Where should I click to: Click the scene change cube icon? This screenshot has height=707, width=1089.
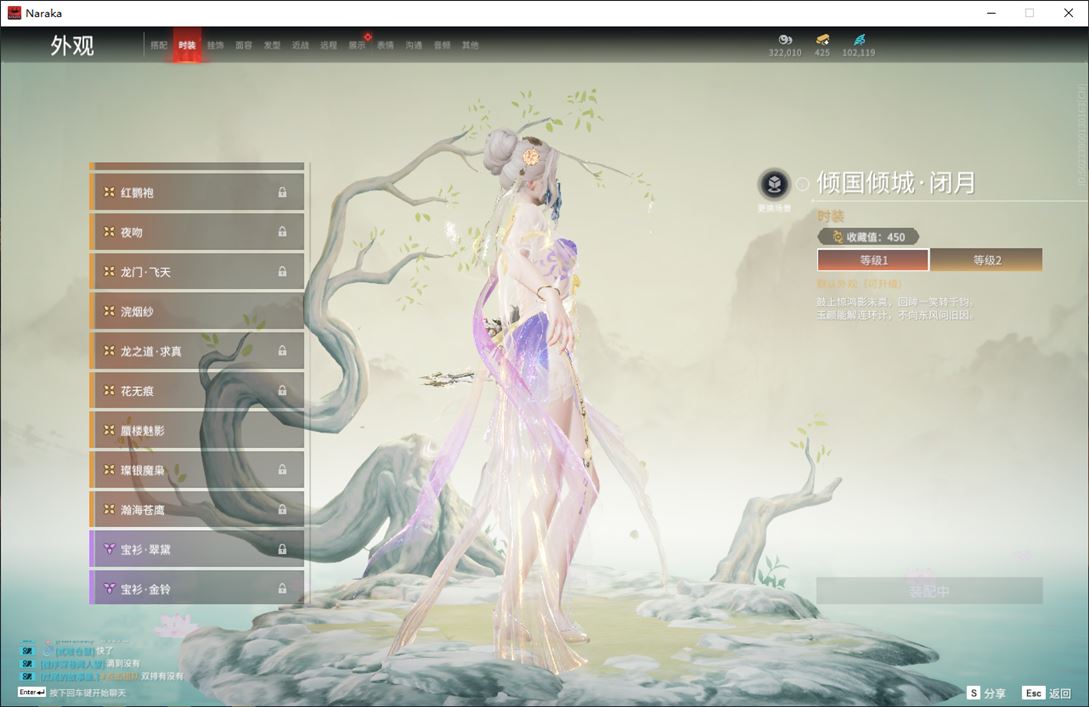point(774,185)
